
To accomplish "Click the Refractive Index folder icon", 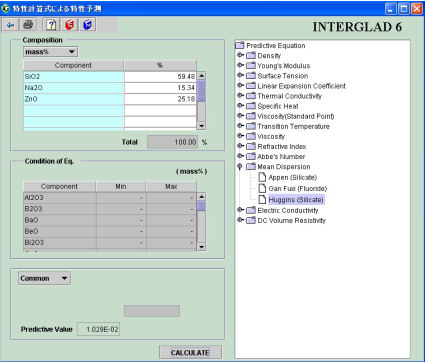I will 251,146.
